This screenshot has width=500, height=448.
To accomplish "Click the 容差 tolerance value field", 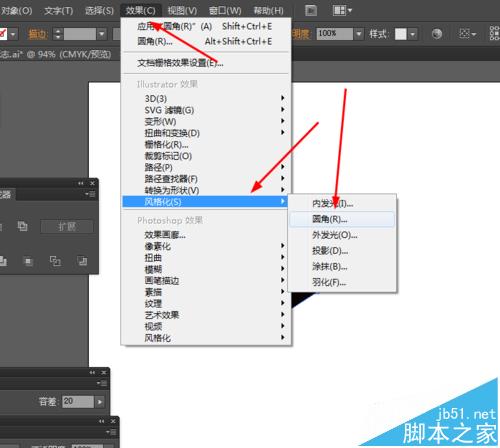I will 78,402.
